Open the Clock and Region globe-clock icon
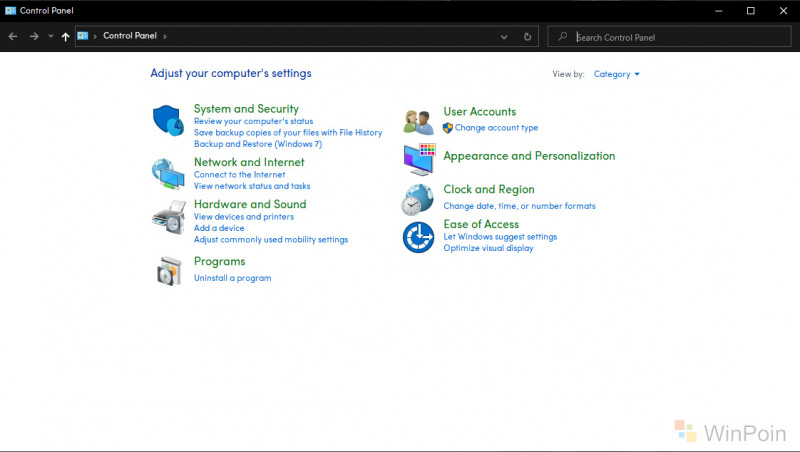 (x=418, y=199)
